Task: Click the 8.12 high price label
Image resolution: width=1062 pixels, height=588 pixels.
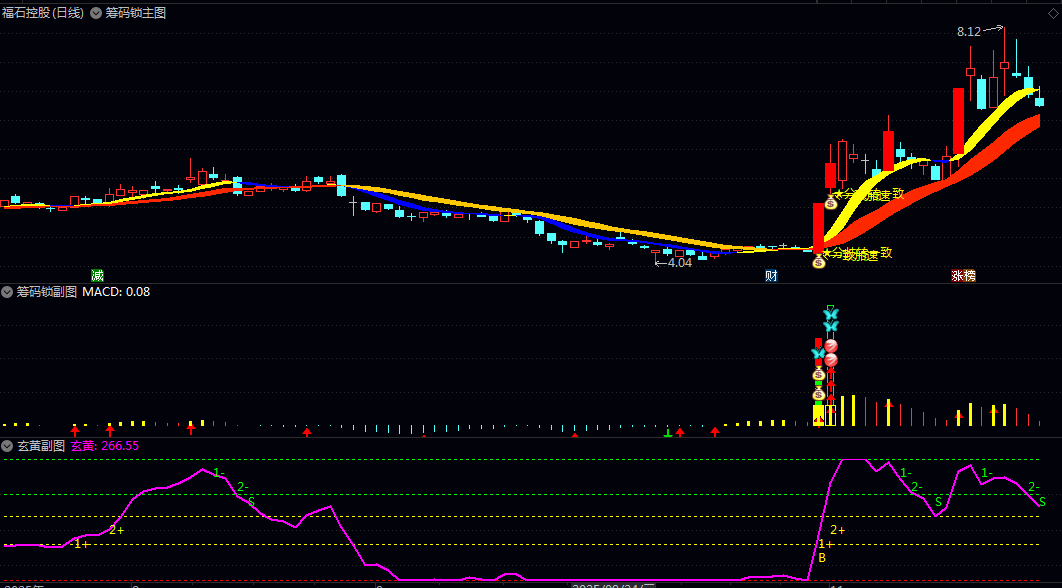Action: coord(969,32)
